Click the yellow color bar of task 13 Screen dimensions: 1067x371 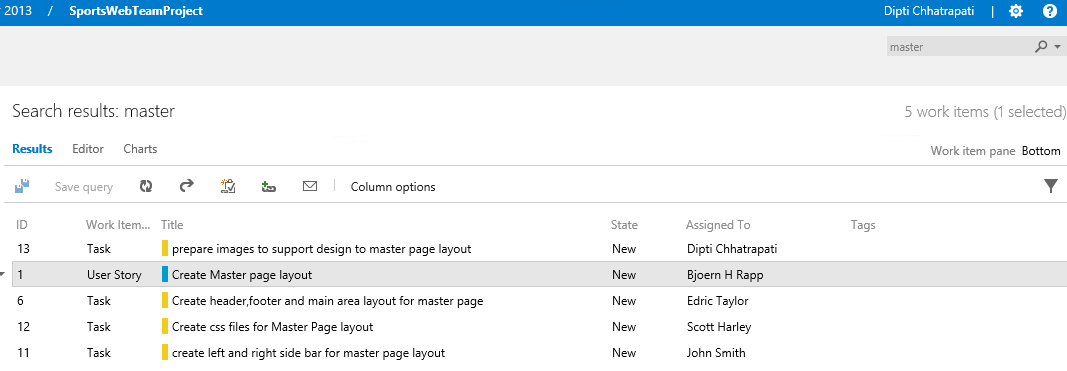[x=165, y=248]
